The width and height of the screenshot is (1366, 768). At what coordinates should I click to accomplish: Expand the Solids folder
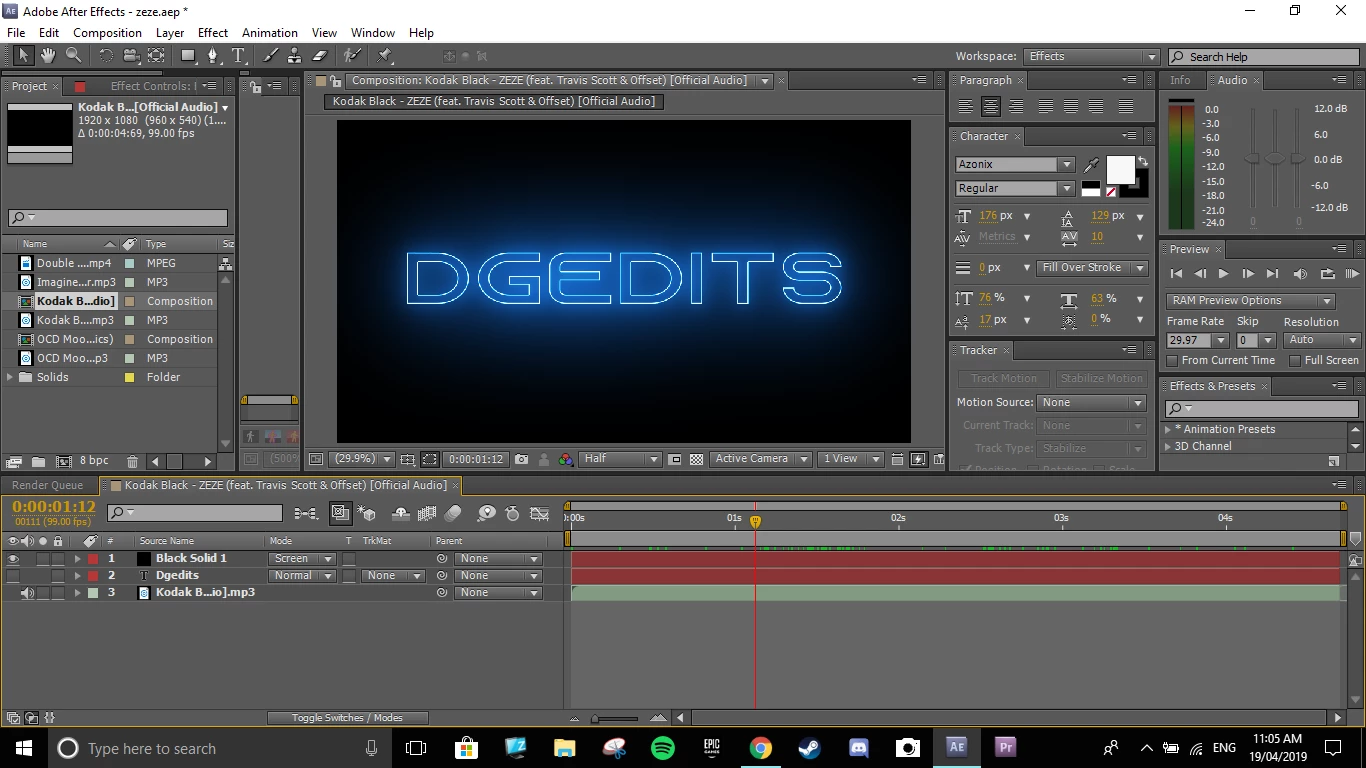coord(11,377)
